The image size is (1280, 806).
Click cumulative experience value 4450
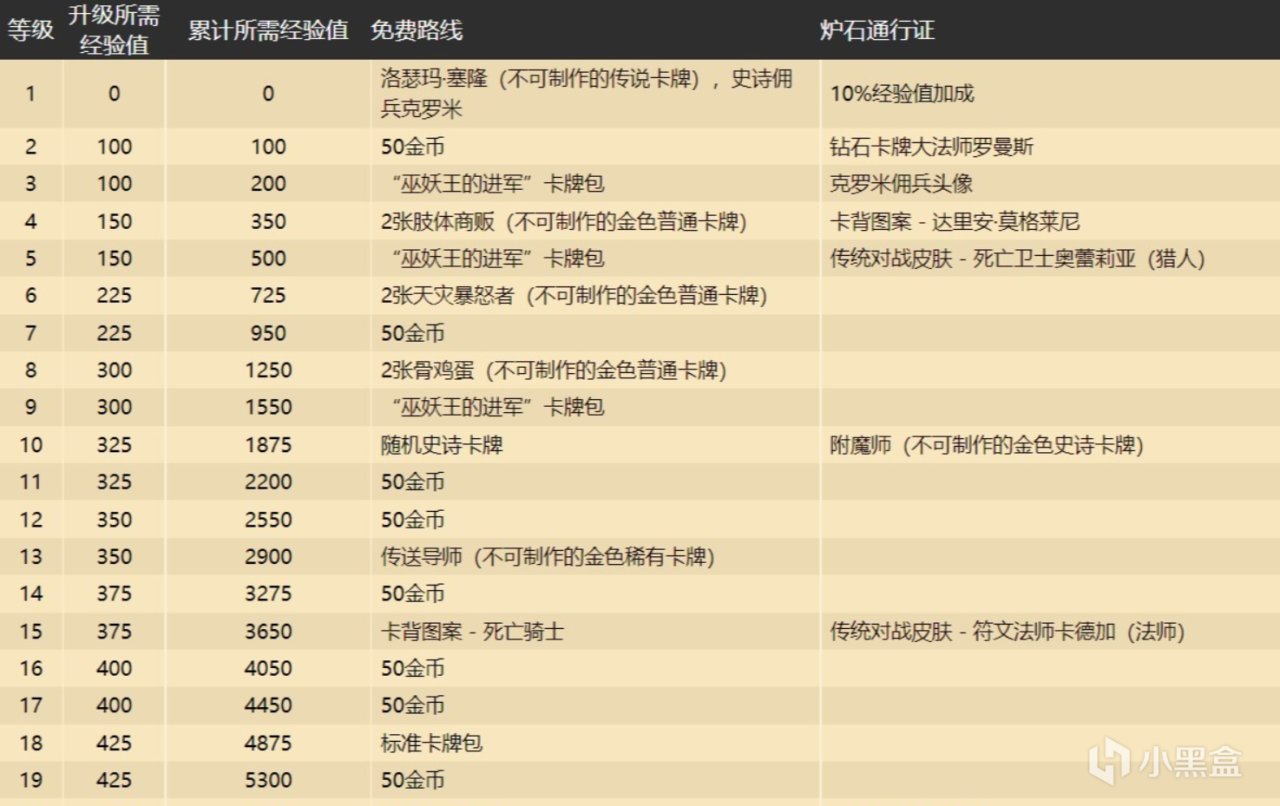point(268,705)
